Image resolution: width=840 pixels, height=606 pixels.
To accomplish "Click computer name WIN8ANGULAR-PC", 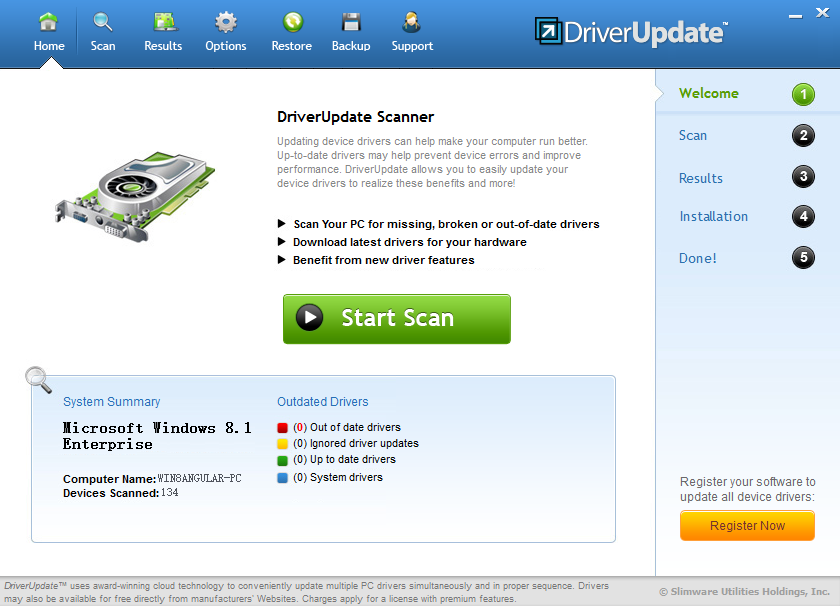I will (x=199, y=478).
